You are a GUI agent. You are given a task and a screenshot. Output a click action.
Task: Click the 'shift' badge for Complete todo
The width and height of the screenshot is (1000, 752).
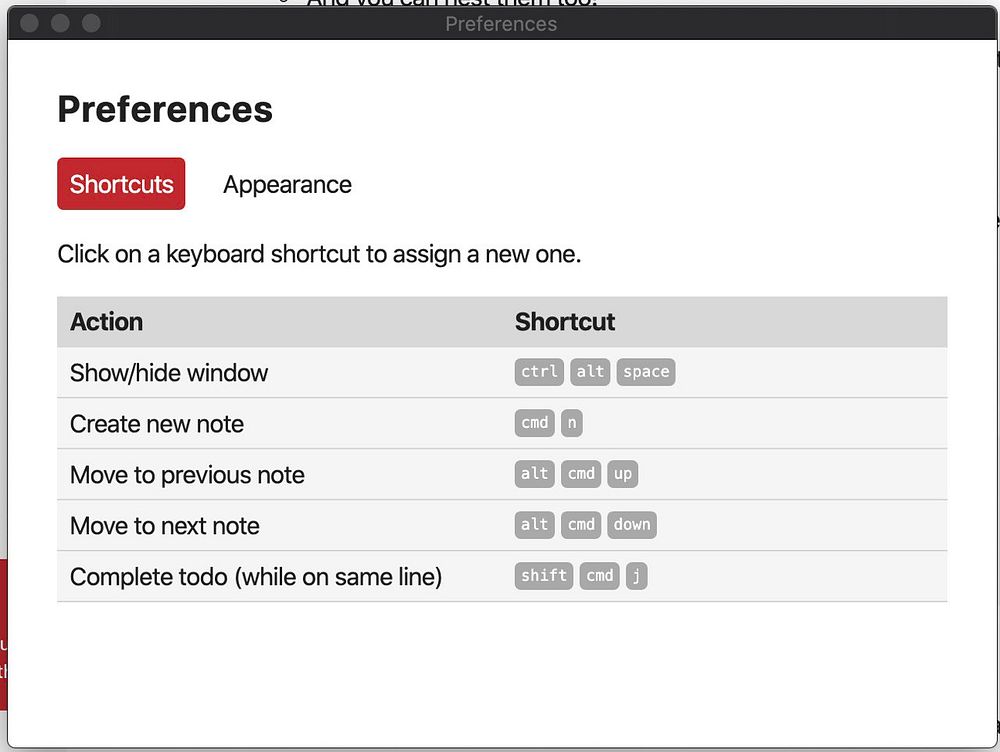(x=544, y=576)
